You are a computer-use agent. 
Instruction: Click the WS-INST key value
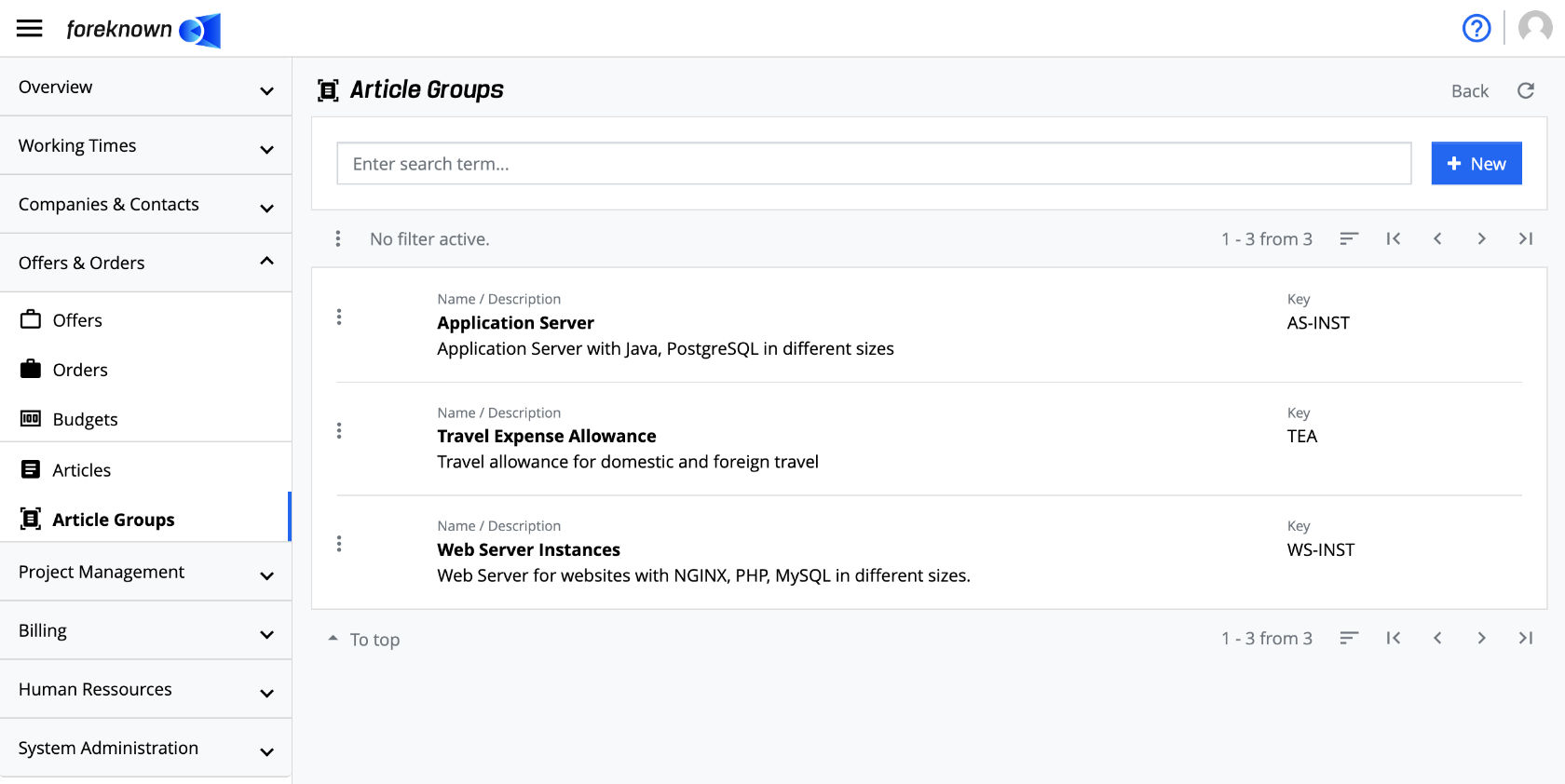coord(1321,549)
